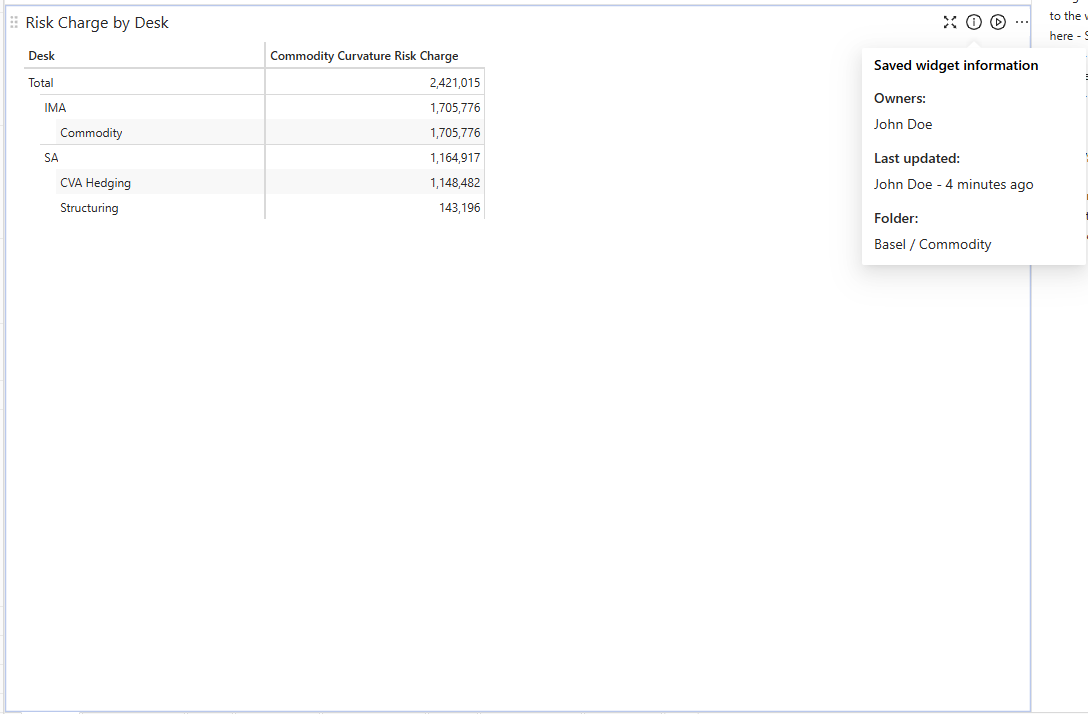Click the scrollbar at the bottom edge
This screenshot has width=1088, height=714.
[500, 710]
